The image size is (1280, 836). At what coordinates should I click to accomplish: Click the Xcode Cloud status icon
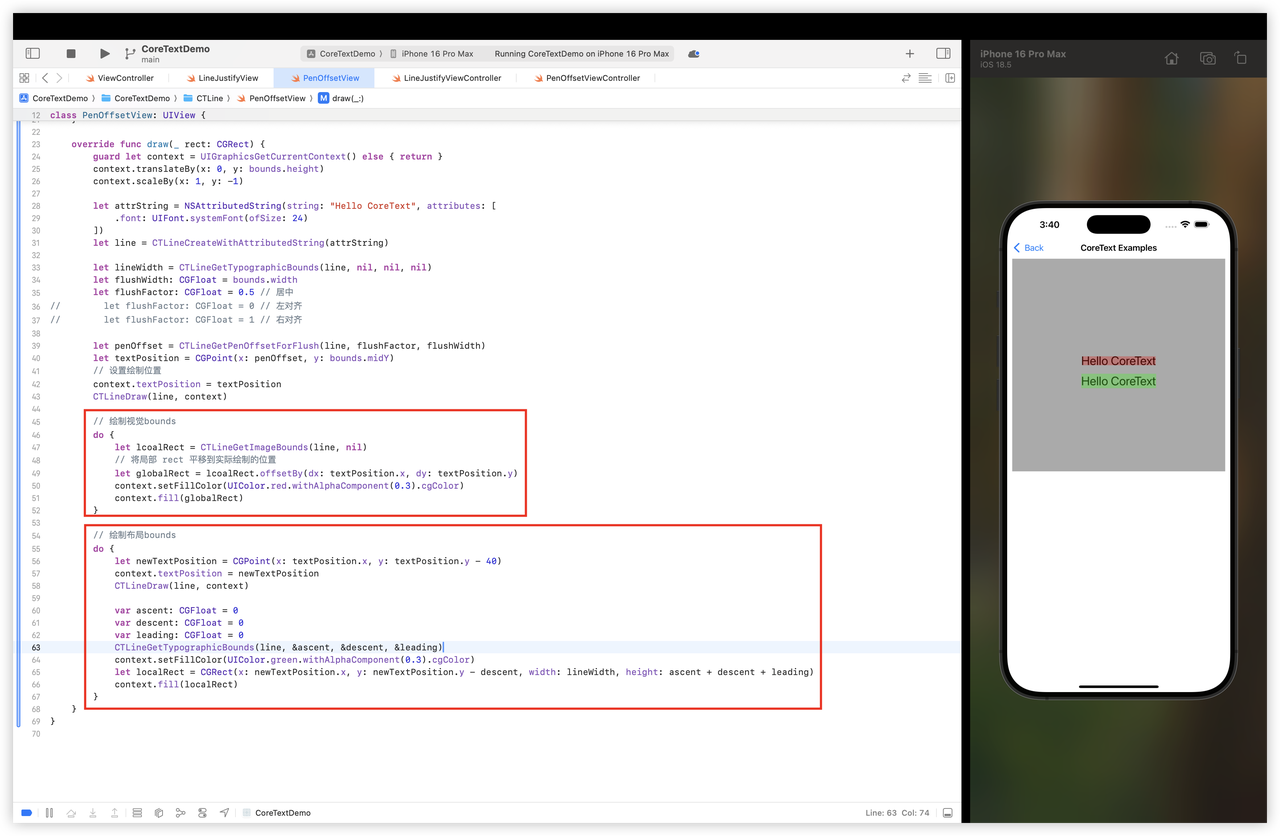[x=694, y=54]
